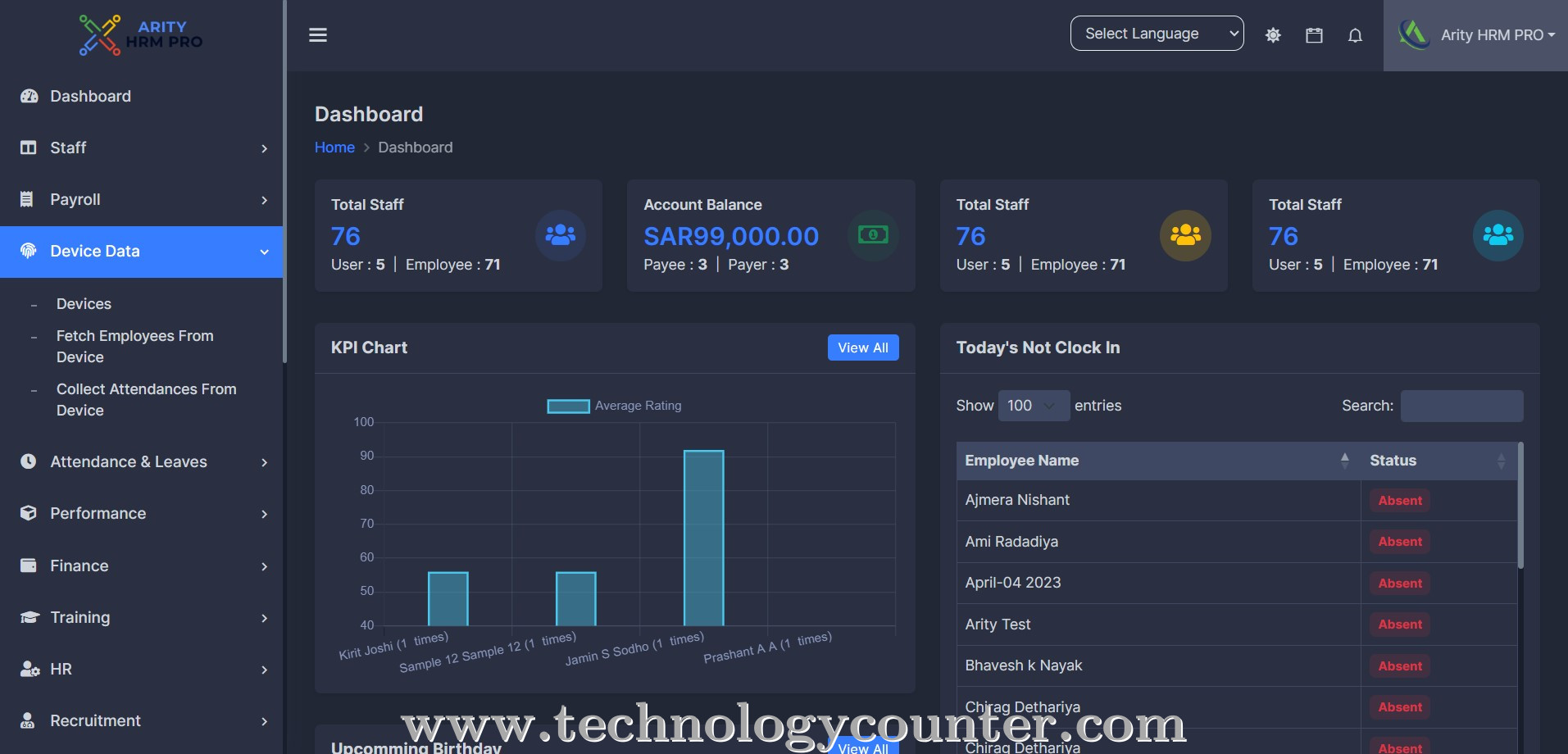Click the cyan users icon on Total Staff card

click(1498, 235)
